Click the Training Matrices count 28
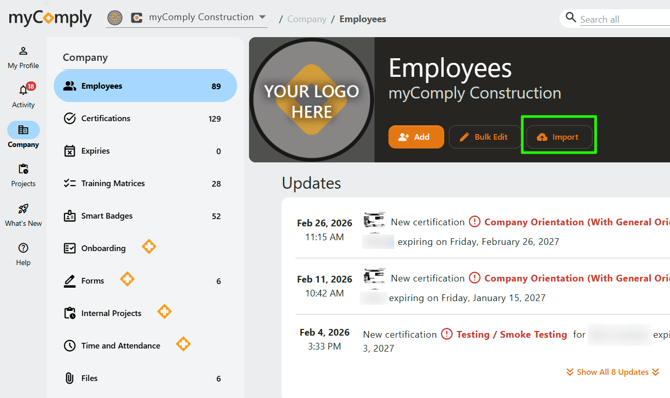This screenshot has height=398, width=670. [x=216, y=184]
